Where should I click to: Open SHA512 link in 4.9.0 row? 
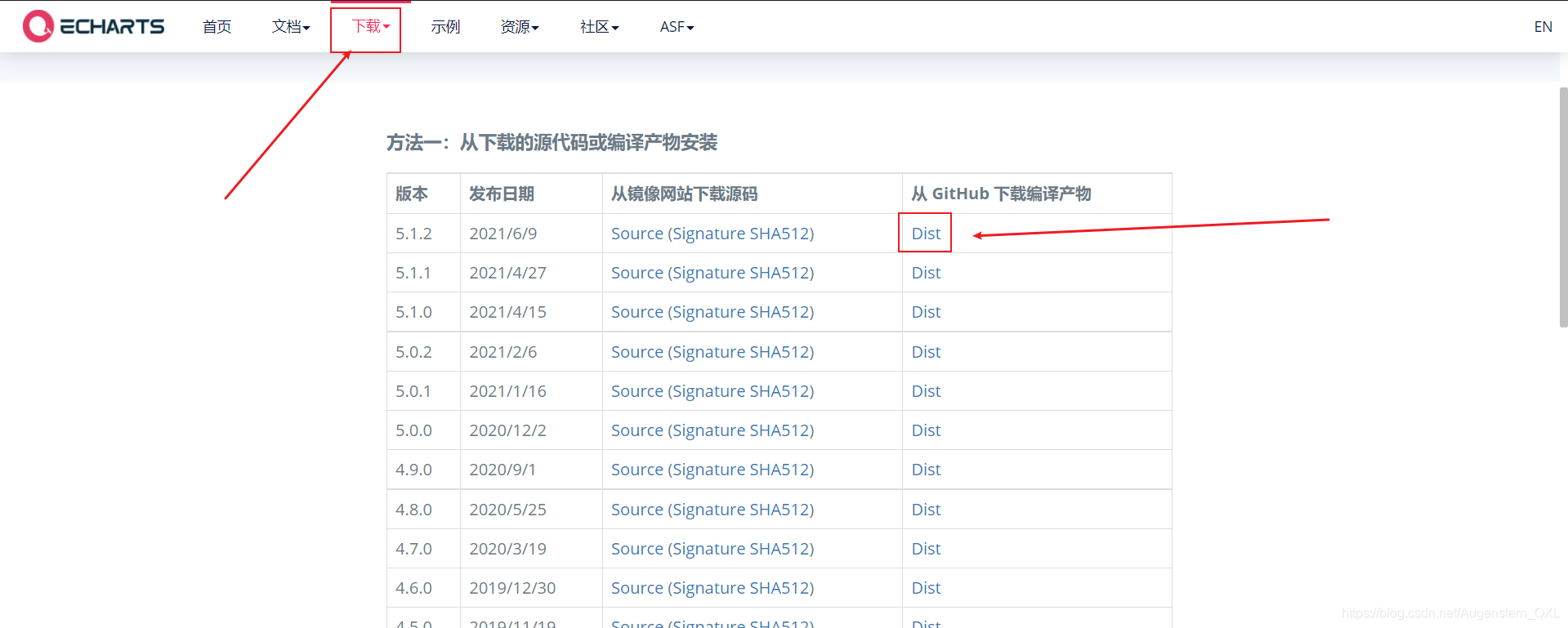coord(779,470)
